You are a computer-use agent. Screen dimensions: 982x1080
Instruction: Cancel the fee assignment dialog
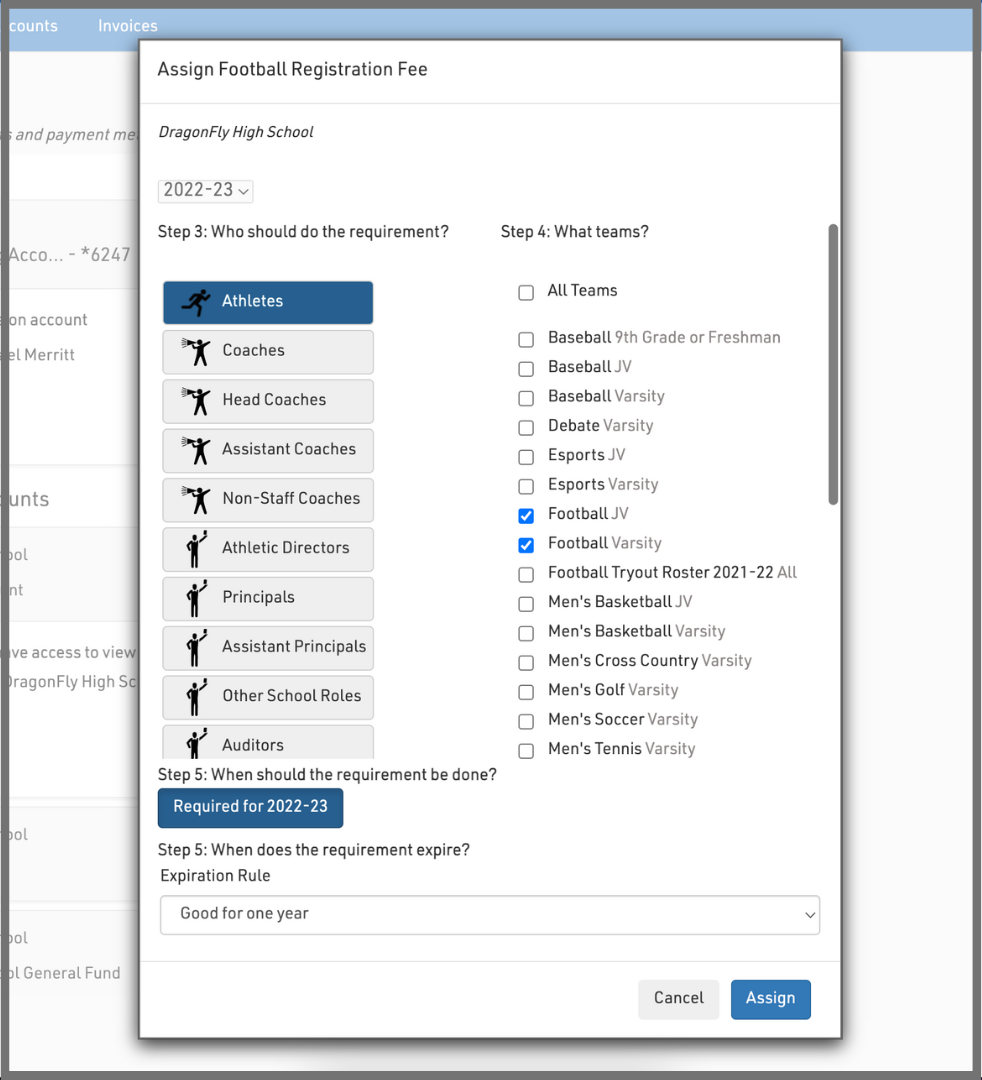pyautogui.click(x=678, y=998)
